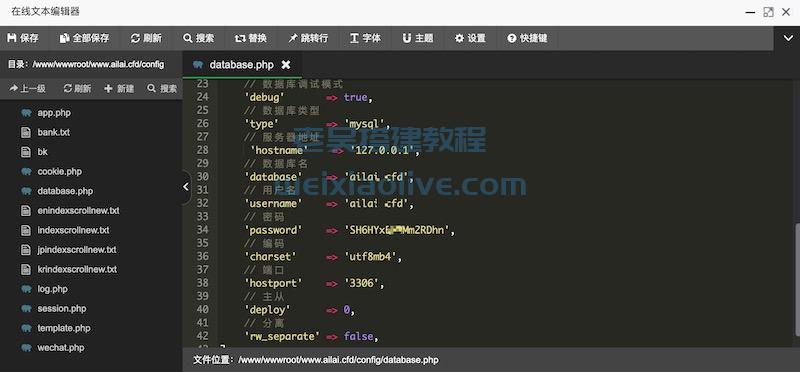Click the true value on the debug line
This screenshot has height=372, width=800.
[x=356, y=97]
